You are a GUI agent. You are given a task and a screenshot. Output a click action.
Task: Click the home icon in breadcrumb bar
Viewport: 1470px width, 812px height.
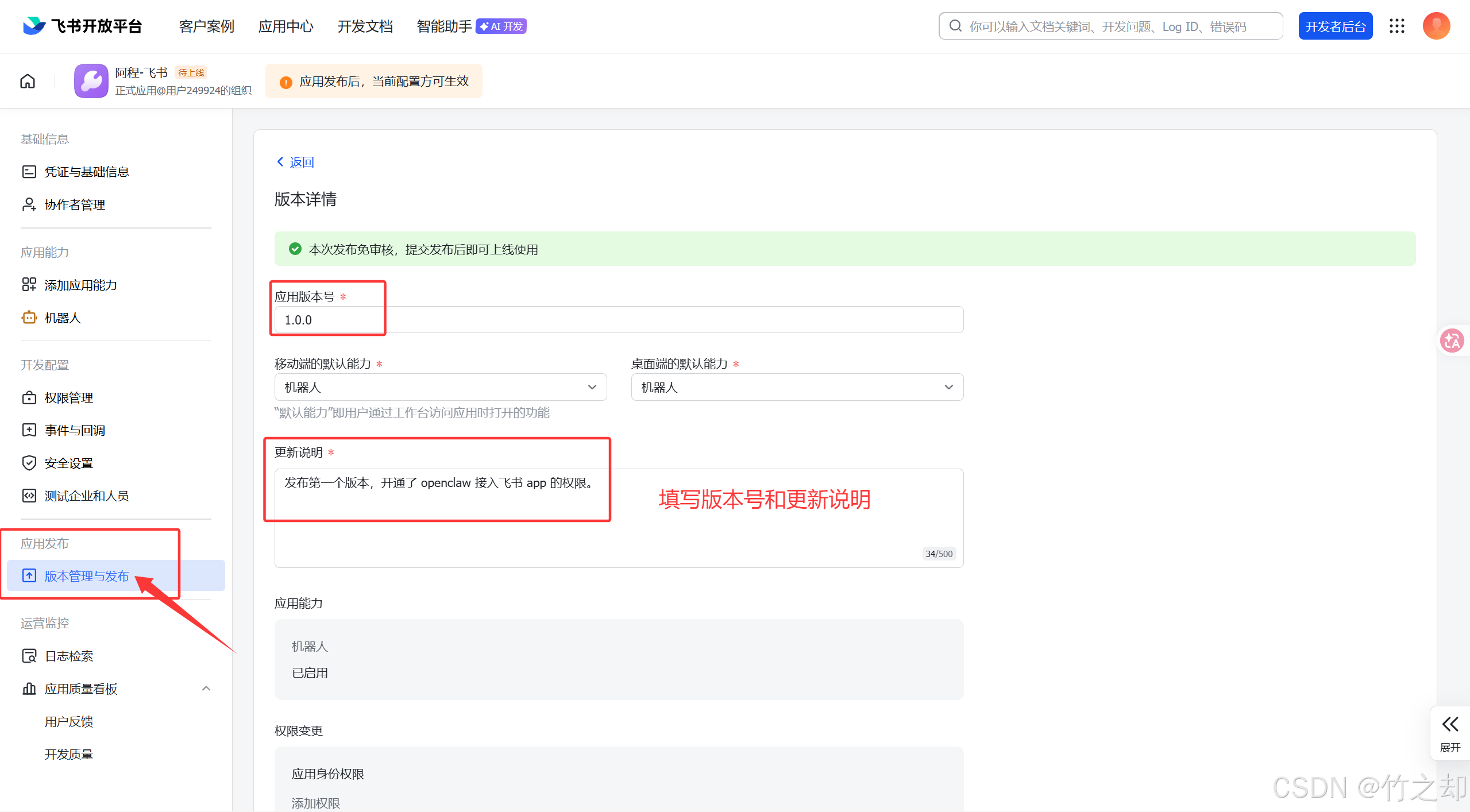pos(28,82)
